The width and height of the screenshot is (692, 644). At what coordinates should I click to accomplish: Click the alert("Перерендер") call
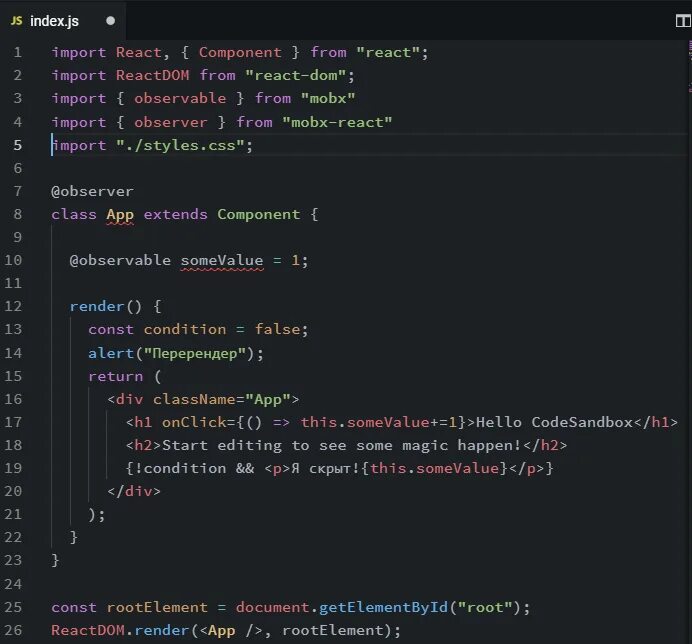(x=176, y=353)
